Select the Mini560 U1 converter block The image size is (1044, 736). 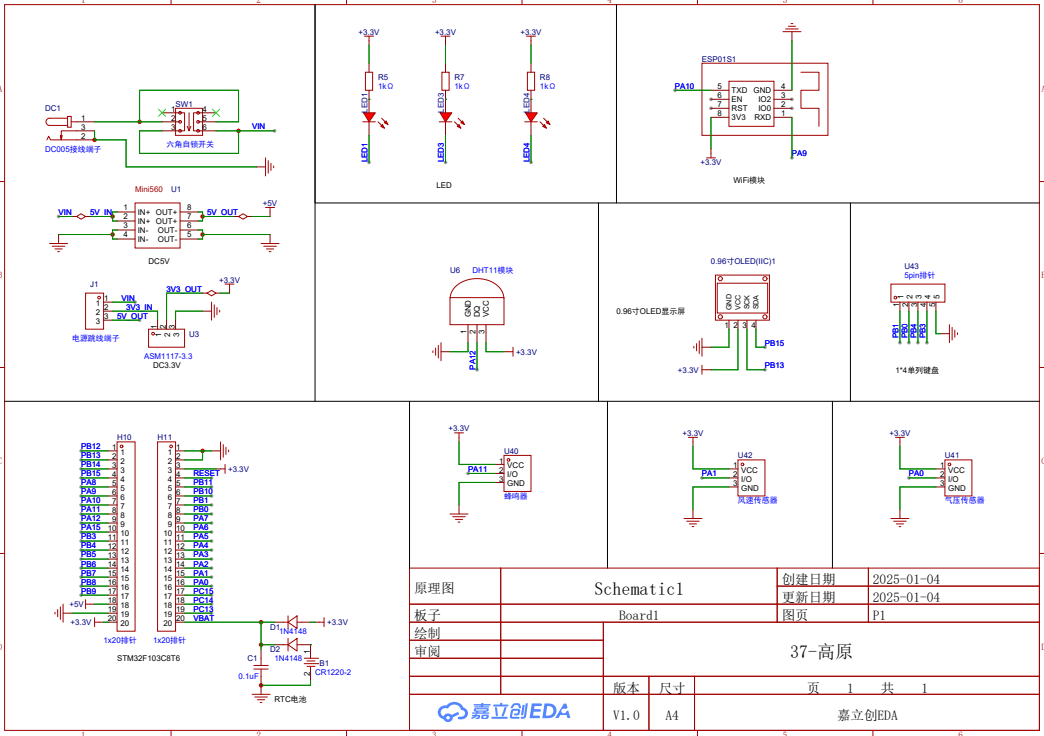coord(157,226)
